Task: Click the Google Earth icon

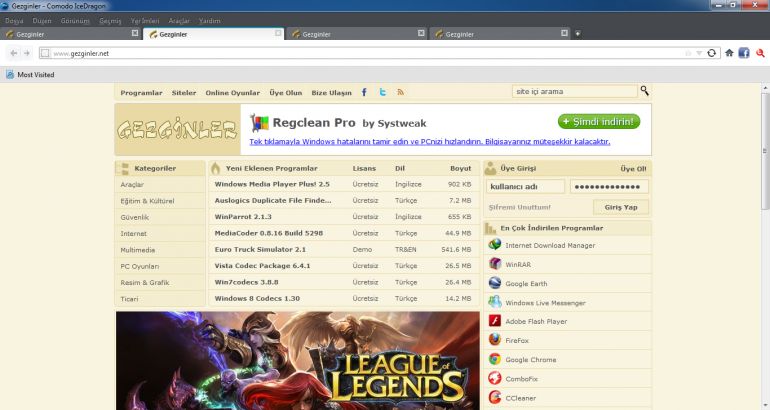Action: pos(495,283)
